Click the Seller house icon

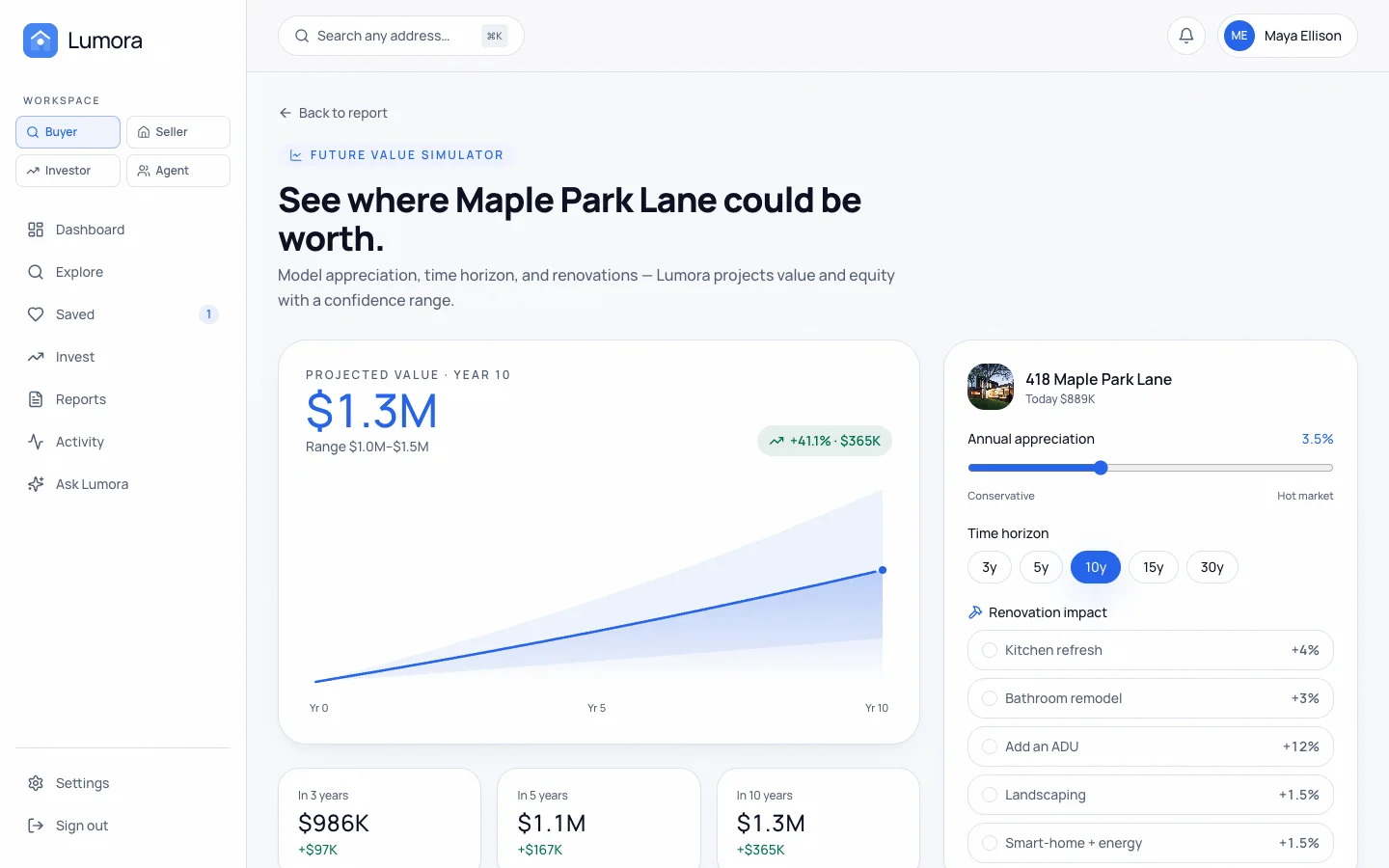coord(144,132)
